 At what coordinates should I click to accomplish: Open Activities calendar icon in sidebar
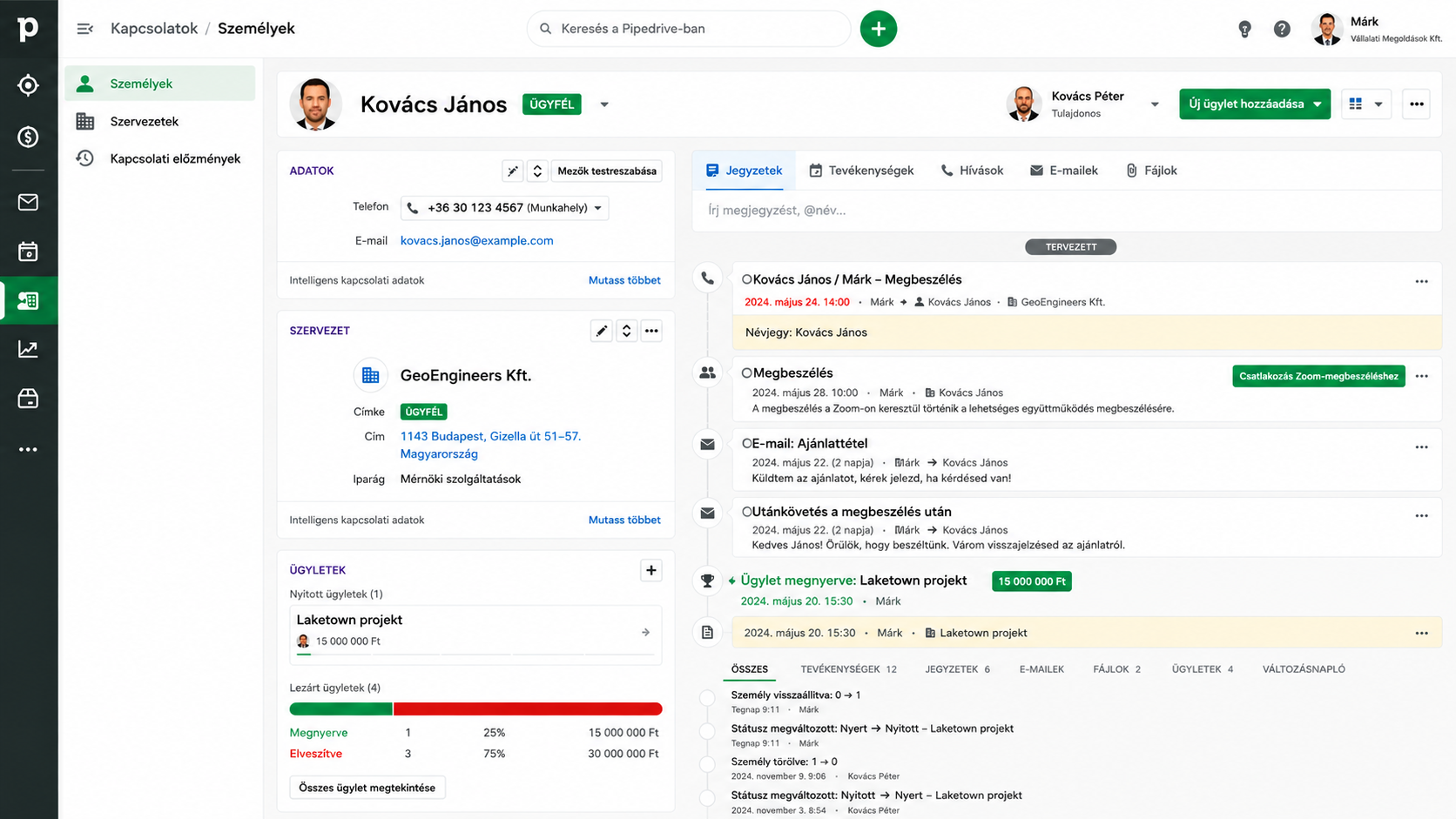pyautogui.click(x=28, y=252)
